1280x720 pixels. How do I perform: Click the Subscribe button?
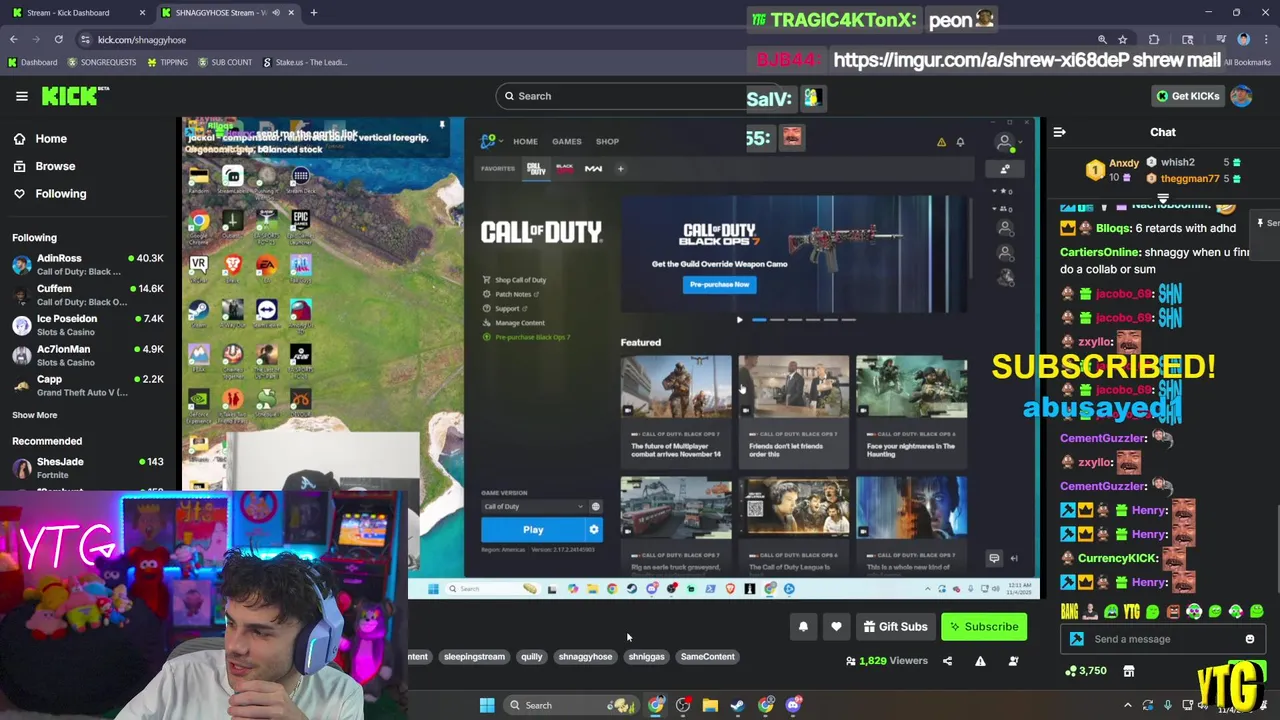(984, 627)
